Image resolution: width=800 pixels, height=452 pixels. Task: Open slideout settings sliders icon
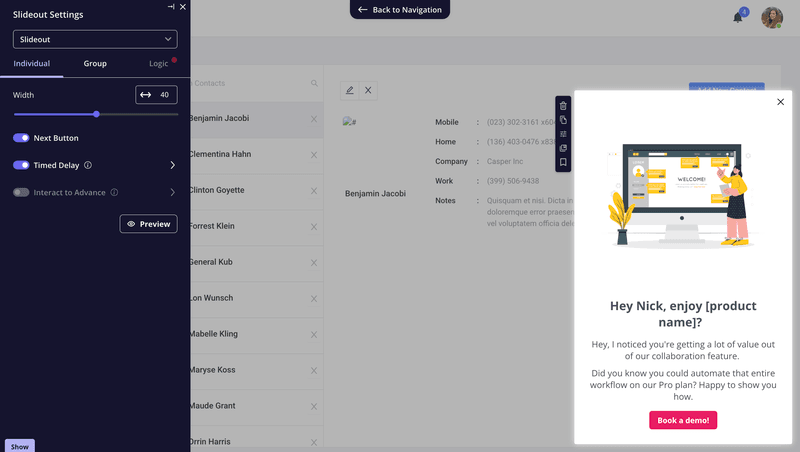[x=563, y=134]
